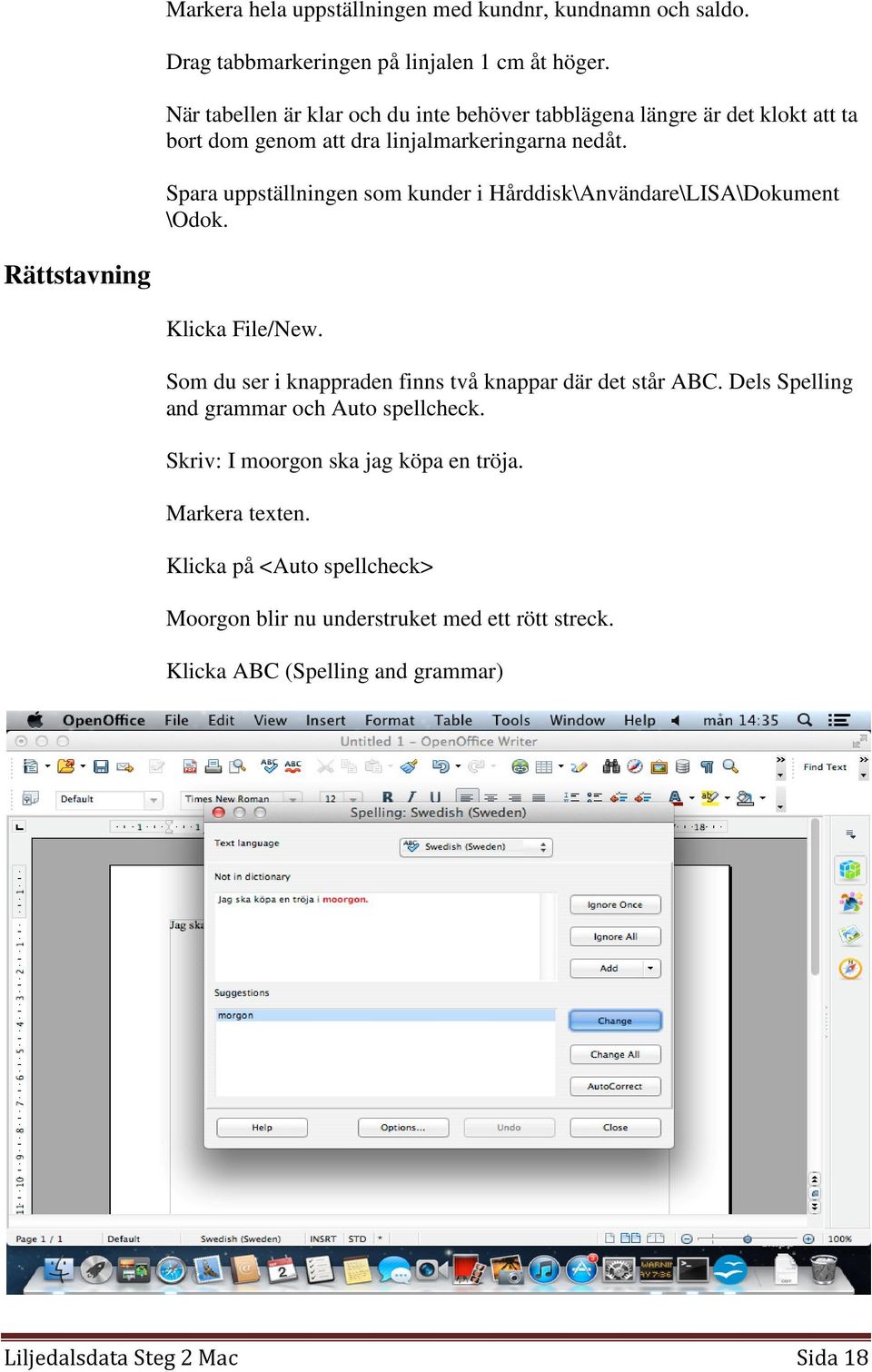
Task: Click the Data Sources icon
Action: point(683,766)
